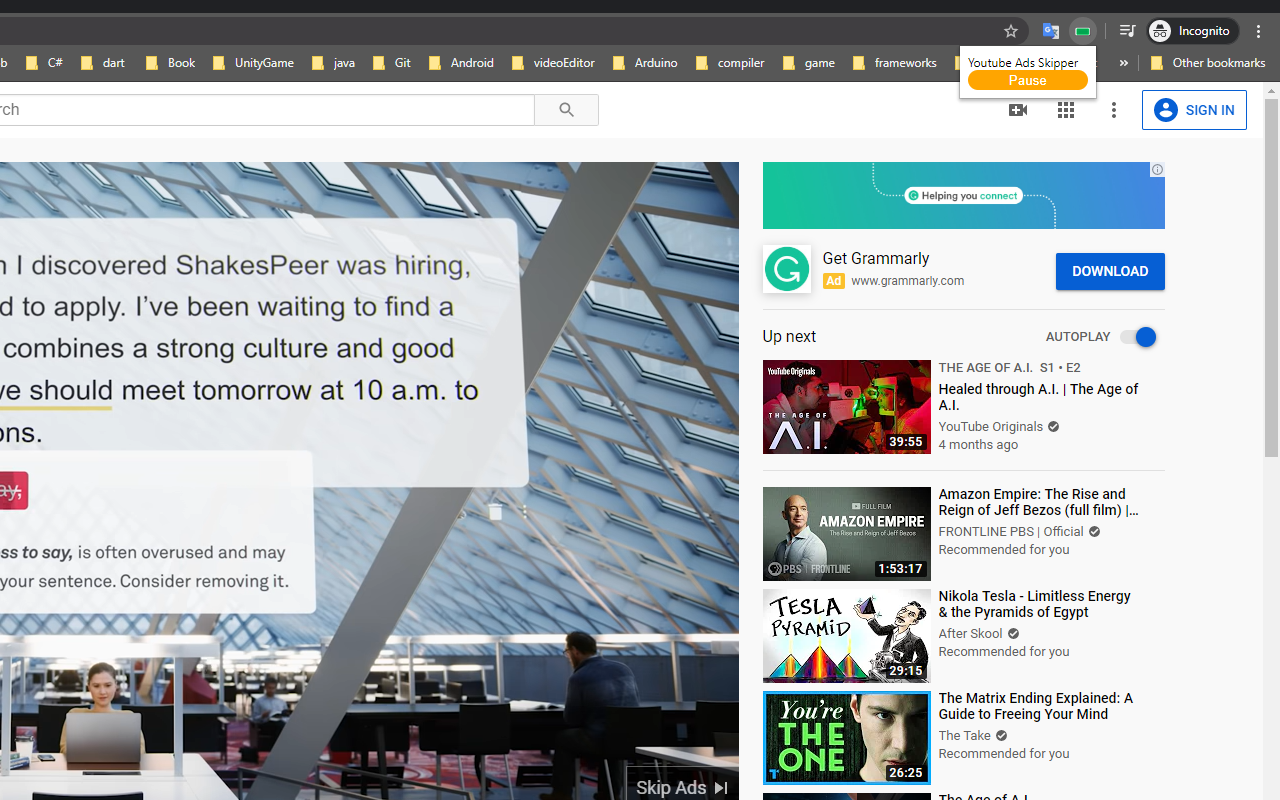This screenshot has width=1280, height=800.
Task: Open Chrome's three-dot menu
Action: [1259, 31]
